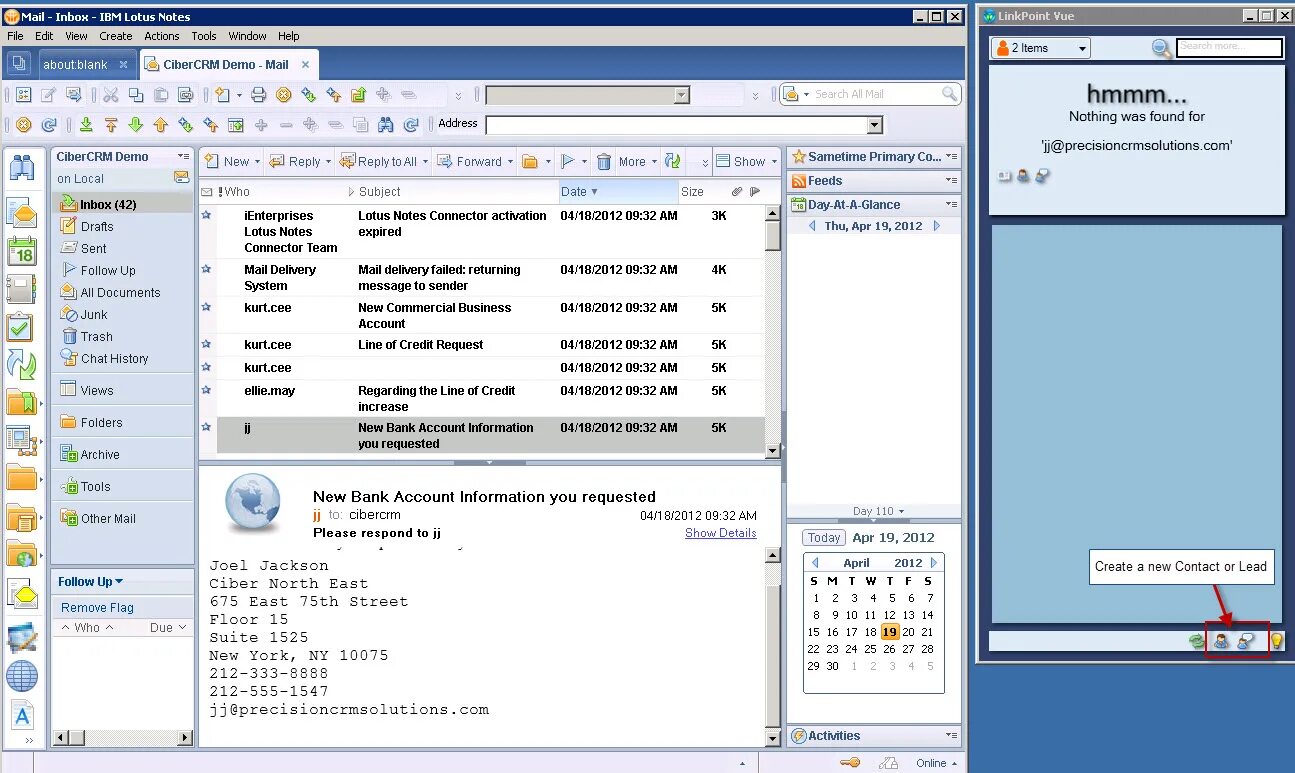Open the Create menu
Screen dimensions: 1295x773
(116, 36)
